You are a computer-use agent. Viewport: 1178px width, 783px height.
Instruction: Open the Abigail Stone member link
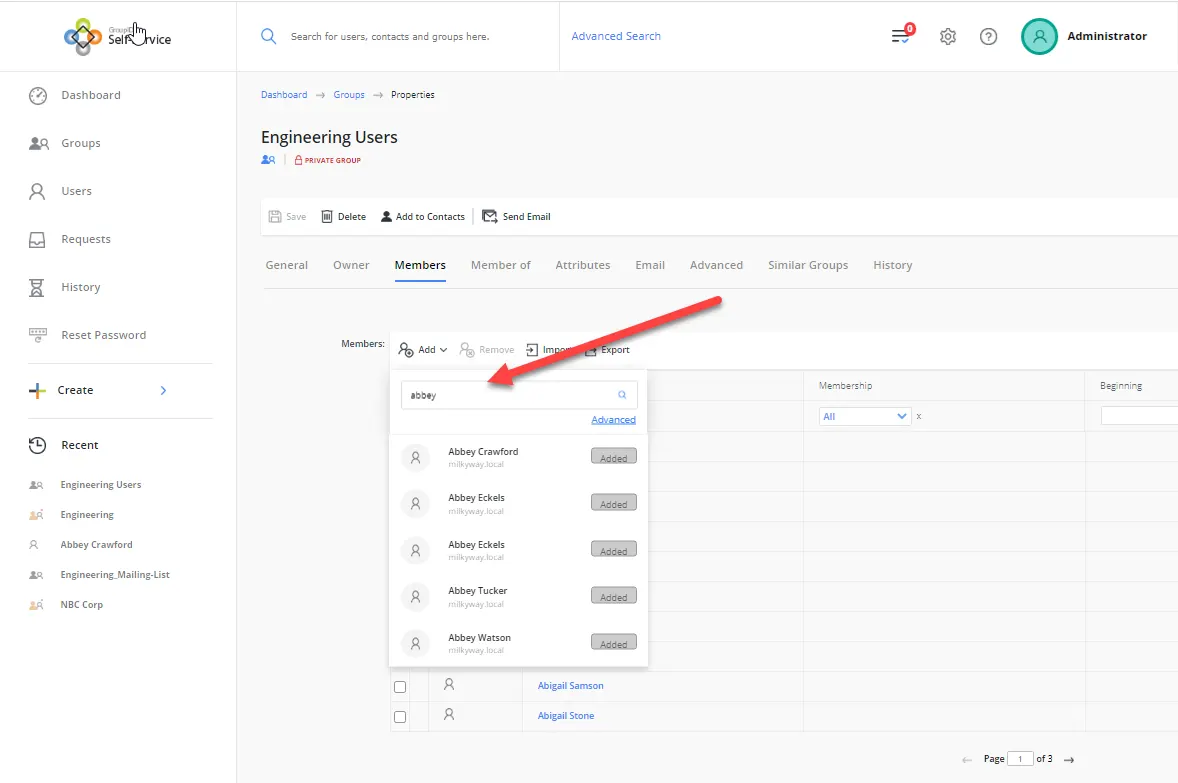pos(566,716)
